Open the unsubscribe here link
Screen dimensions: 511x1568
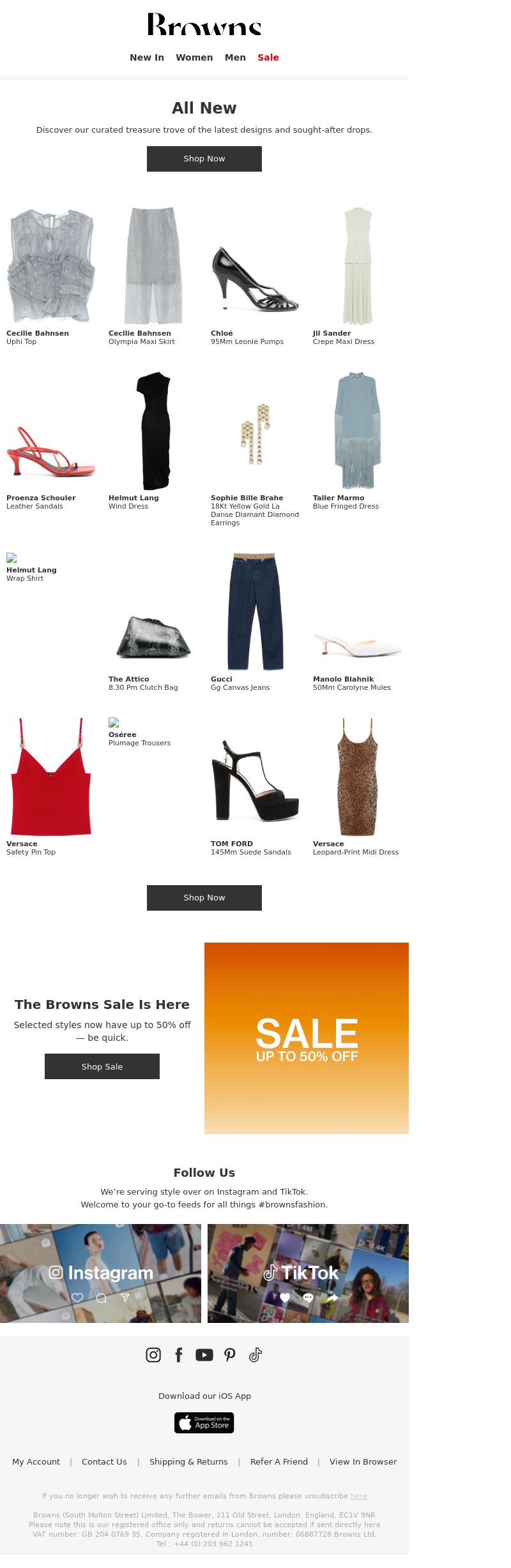point(358,1496)
